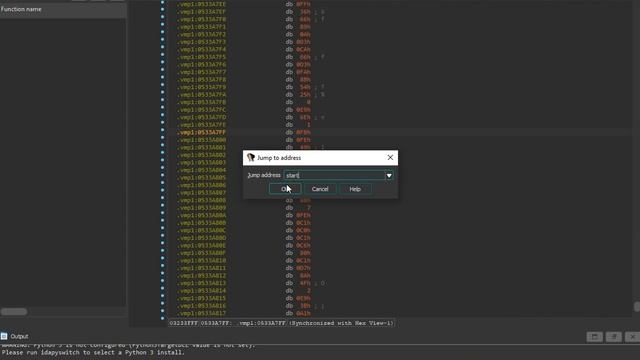This screenshot has height=360, width=640.
Task: Select disassembly line .vmp1:0533A7F0
Action: click(202, 19)
